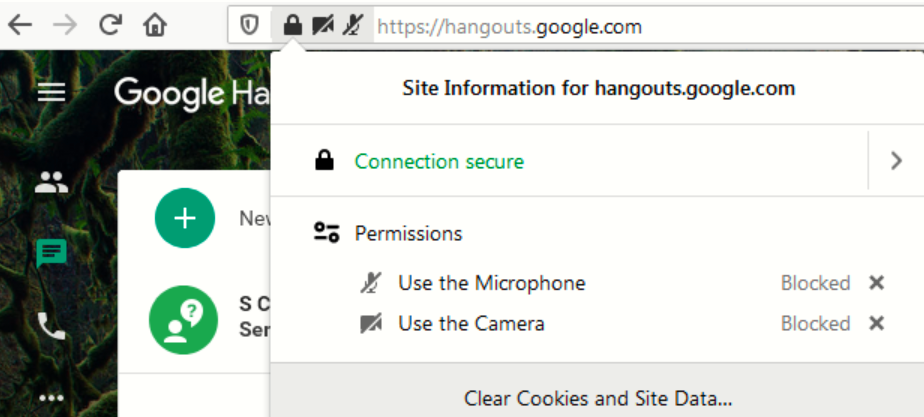Click Clear Cookies and Site Data
The width and height of the screenshot is (924, 417).
tap(597, 398)
